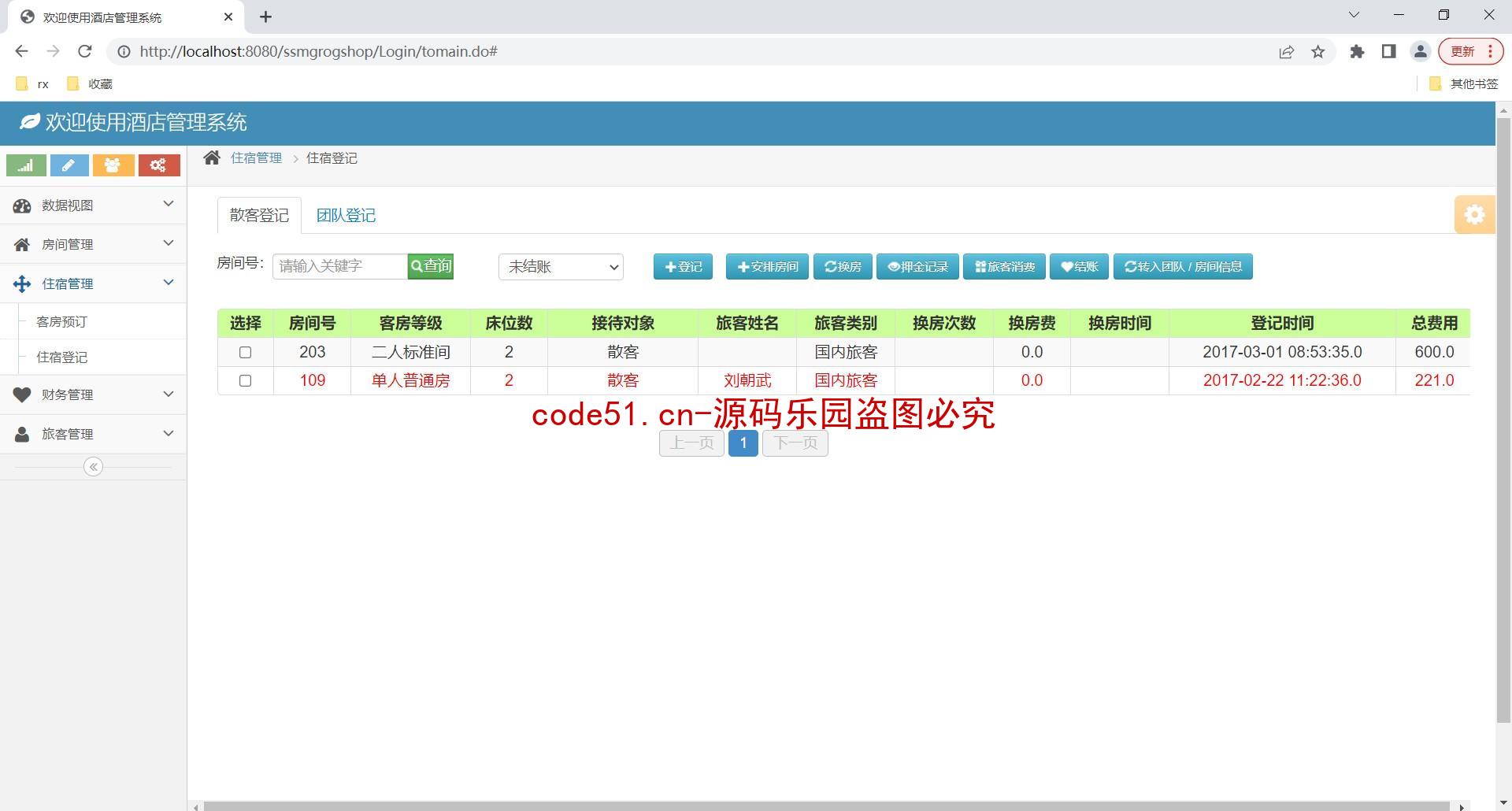Image resolution: width=1512 pixels, height=811 pixels.
Task: Select page 1 in pagination
Action: click(x=743, y=443)
